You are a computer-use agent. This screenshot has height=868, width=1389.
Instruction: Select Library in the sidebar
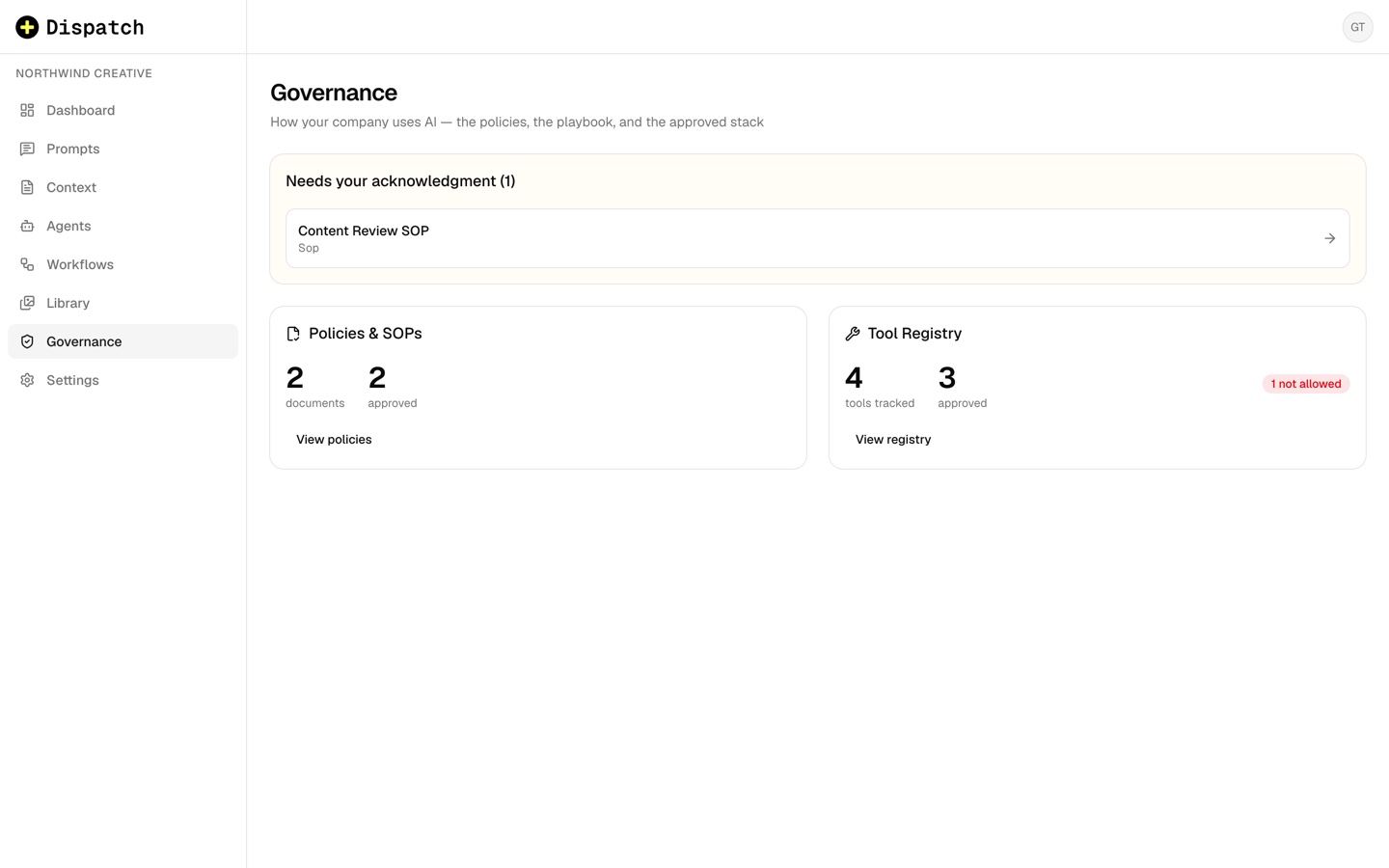coord(123,303)
